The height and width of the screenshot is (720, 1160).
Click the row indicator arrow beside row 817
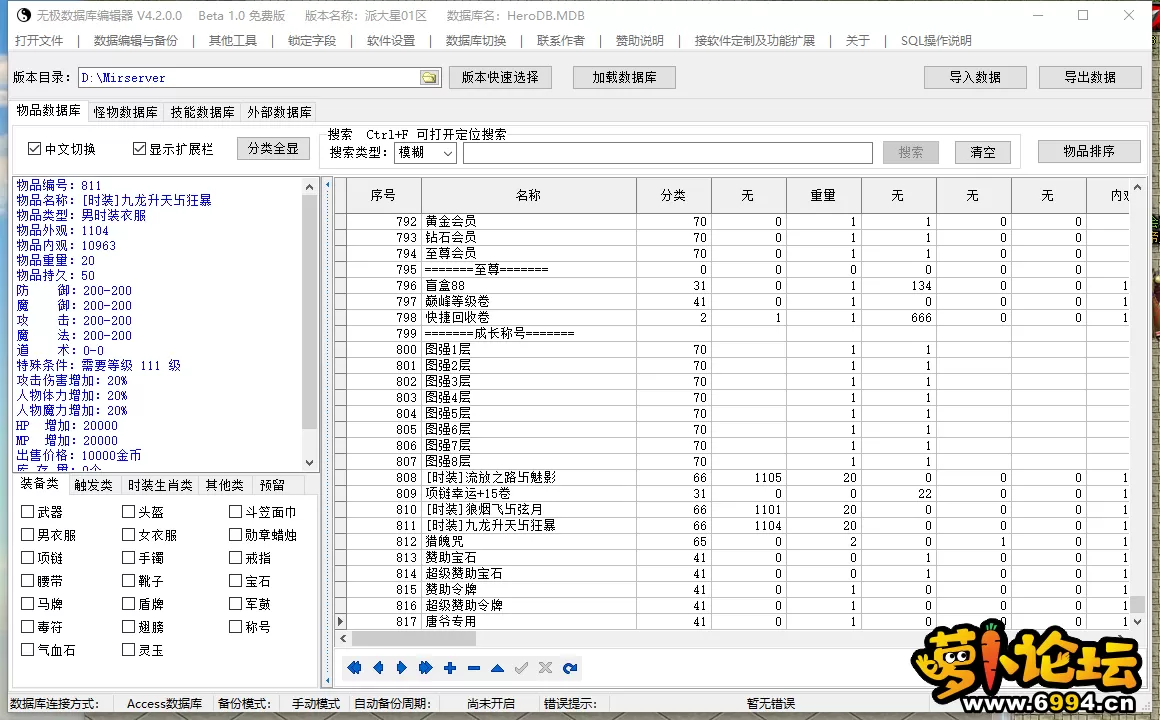coord(340,622)
